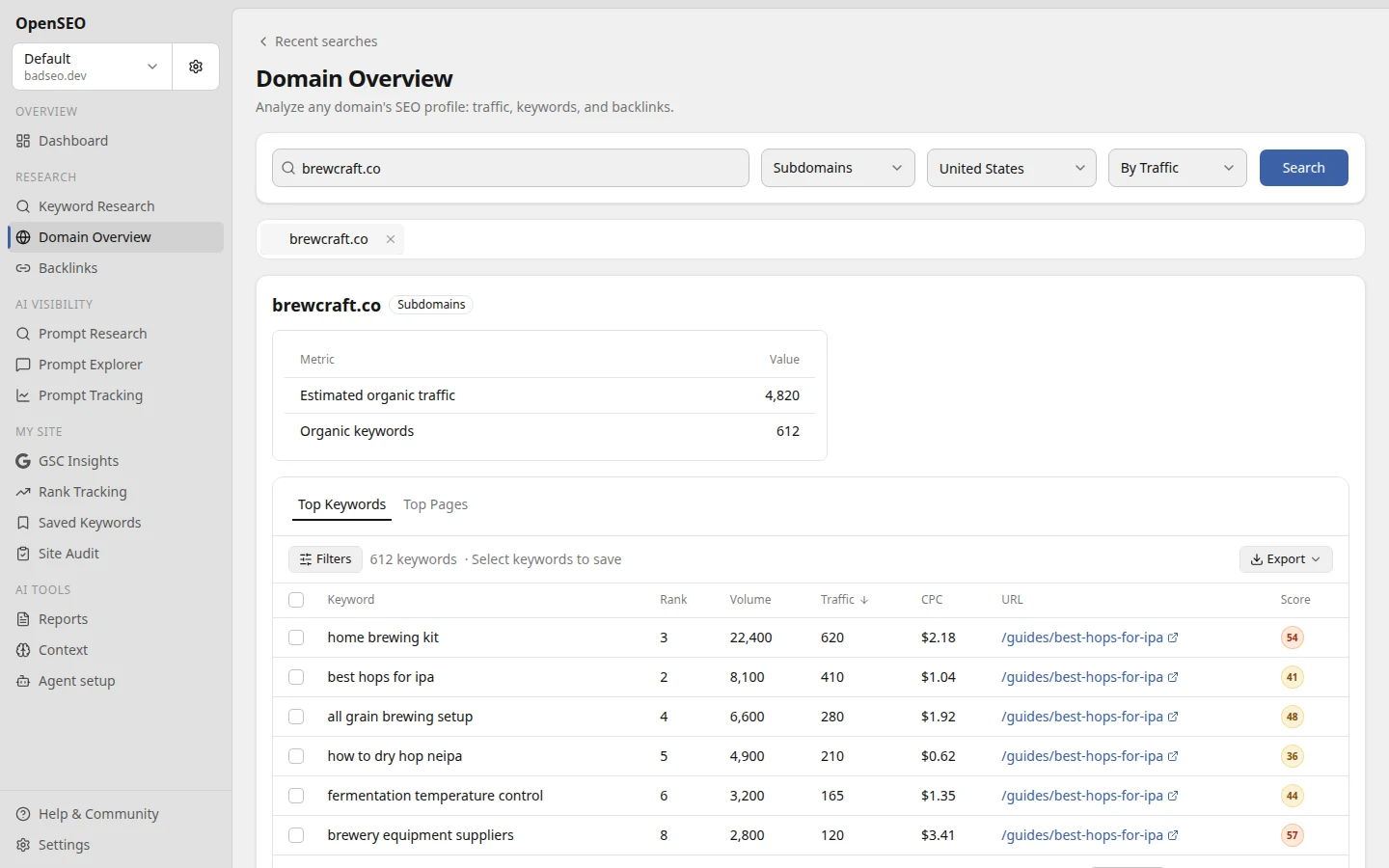
Task: Open Prompt Research in the sidebar
Action: click(x=116, y=334)
